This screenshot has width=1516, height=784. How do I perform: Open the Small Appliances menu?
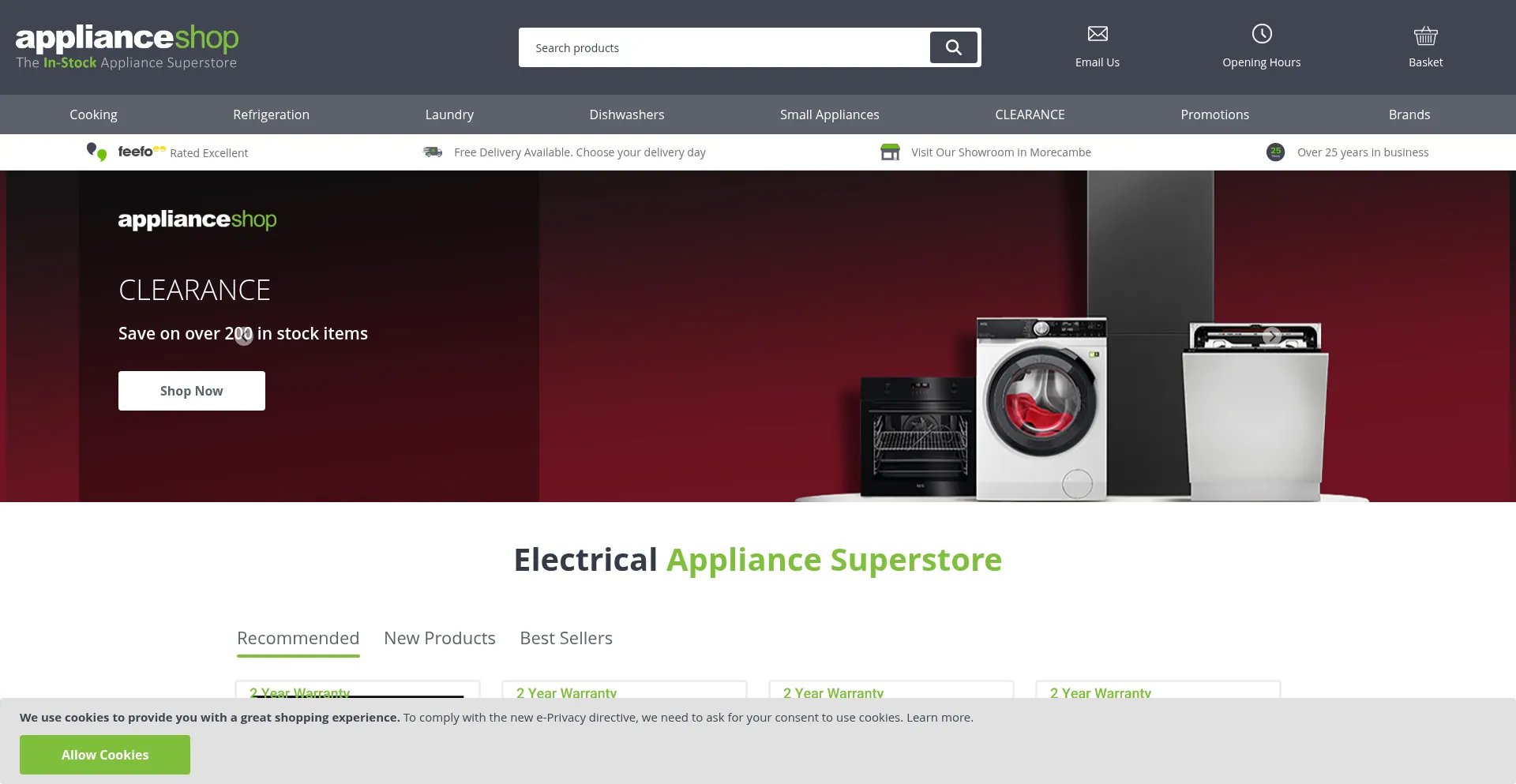click(x=830, y=114)
